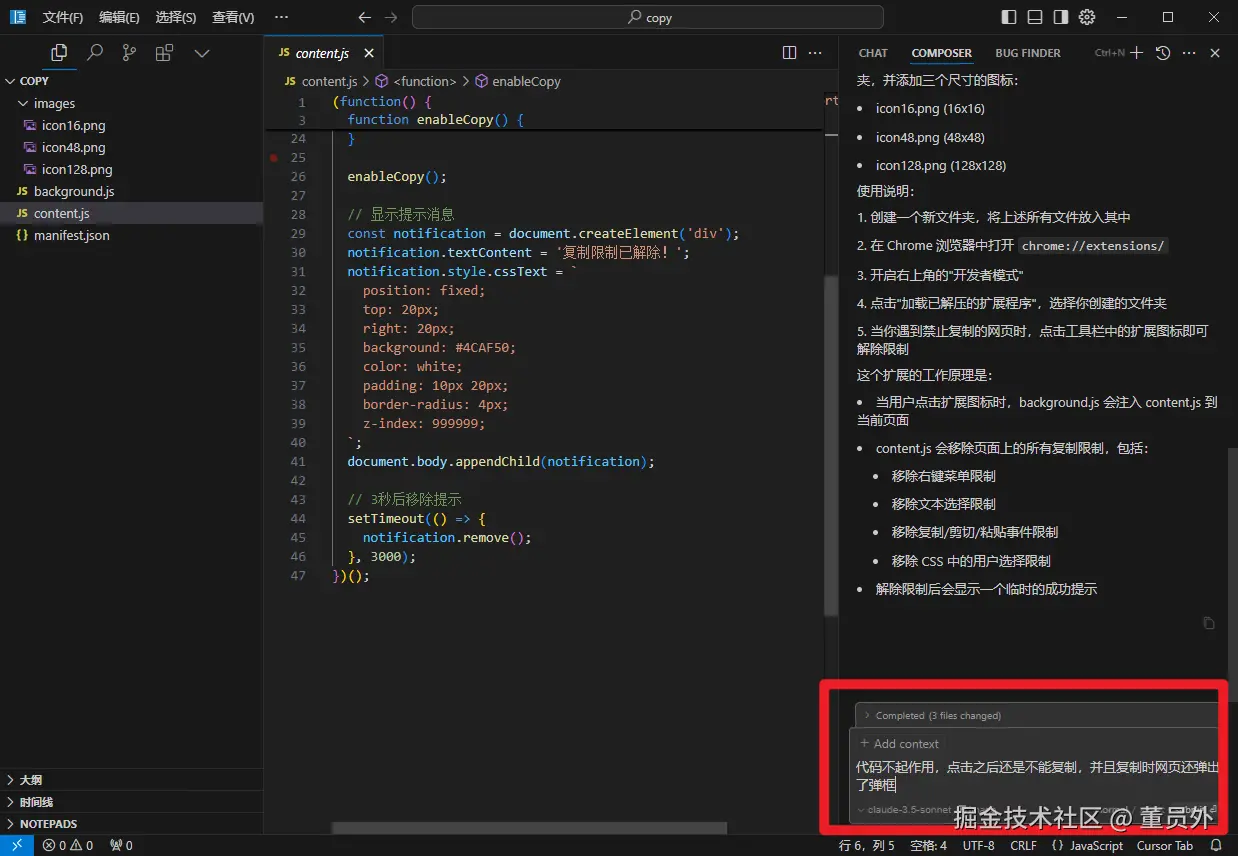Open manifest.json in the file tree
This screenshot has width=1238, height=856.
point(71,235)
